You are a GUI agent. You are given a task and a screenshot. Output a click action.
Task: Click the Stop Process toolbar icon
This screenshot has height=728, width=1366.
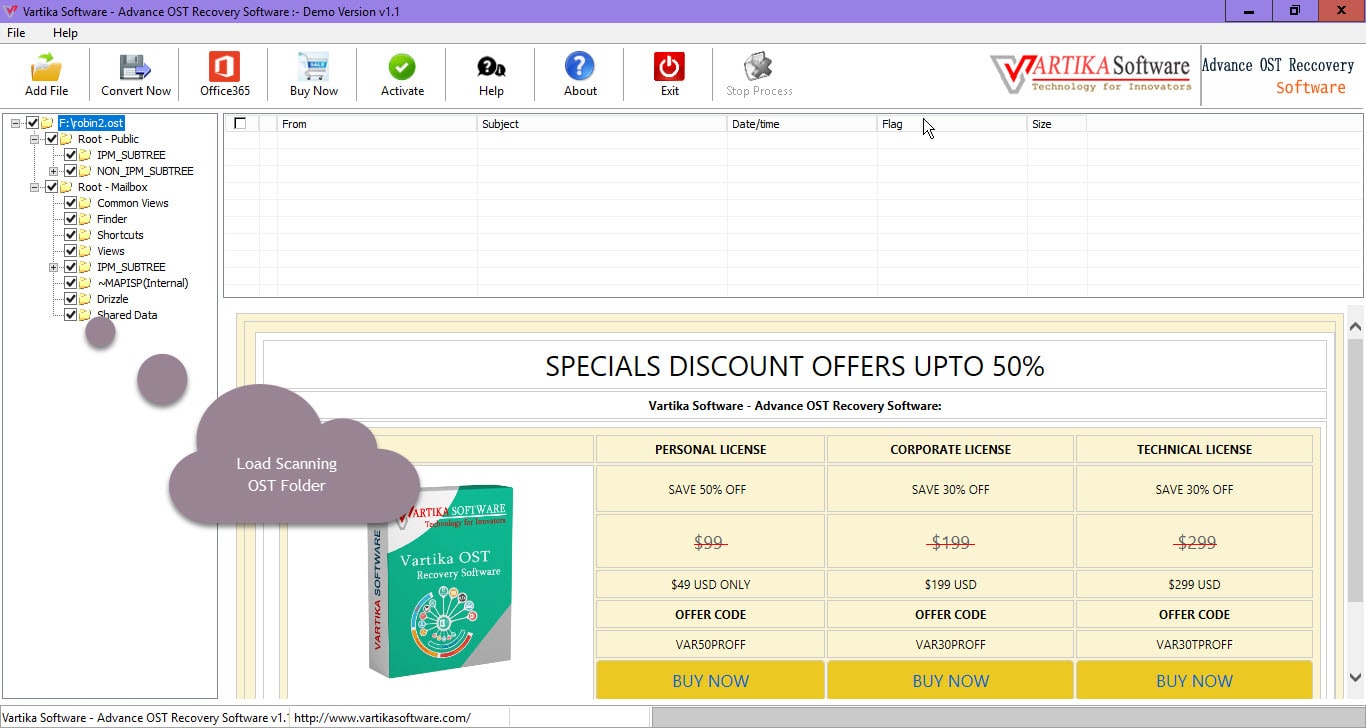point(759,68)
